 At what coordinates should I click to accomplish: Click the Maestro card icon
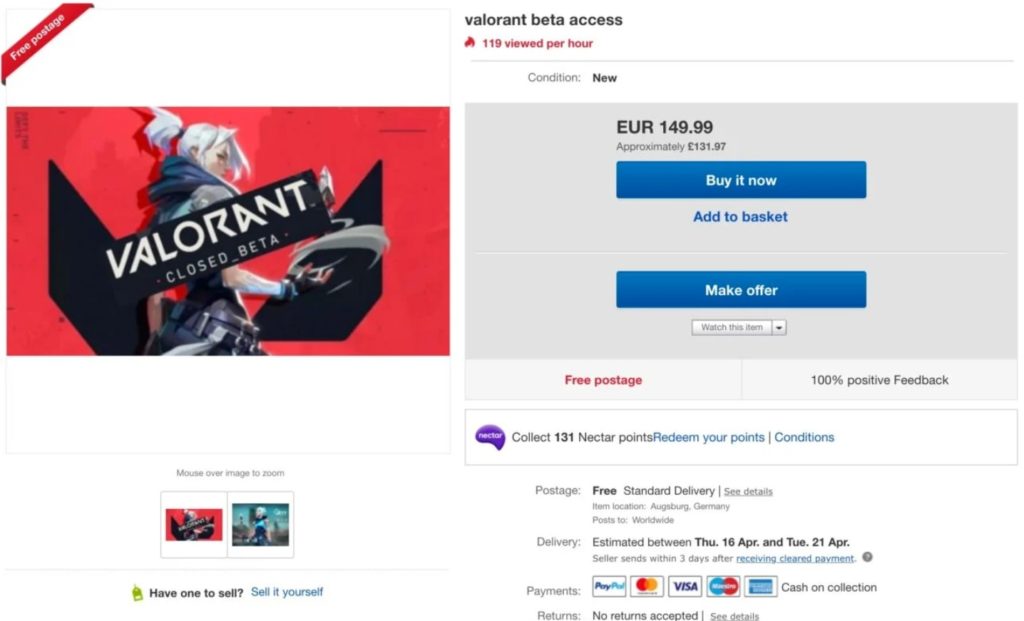(722, 587)
